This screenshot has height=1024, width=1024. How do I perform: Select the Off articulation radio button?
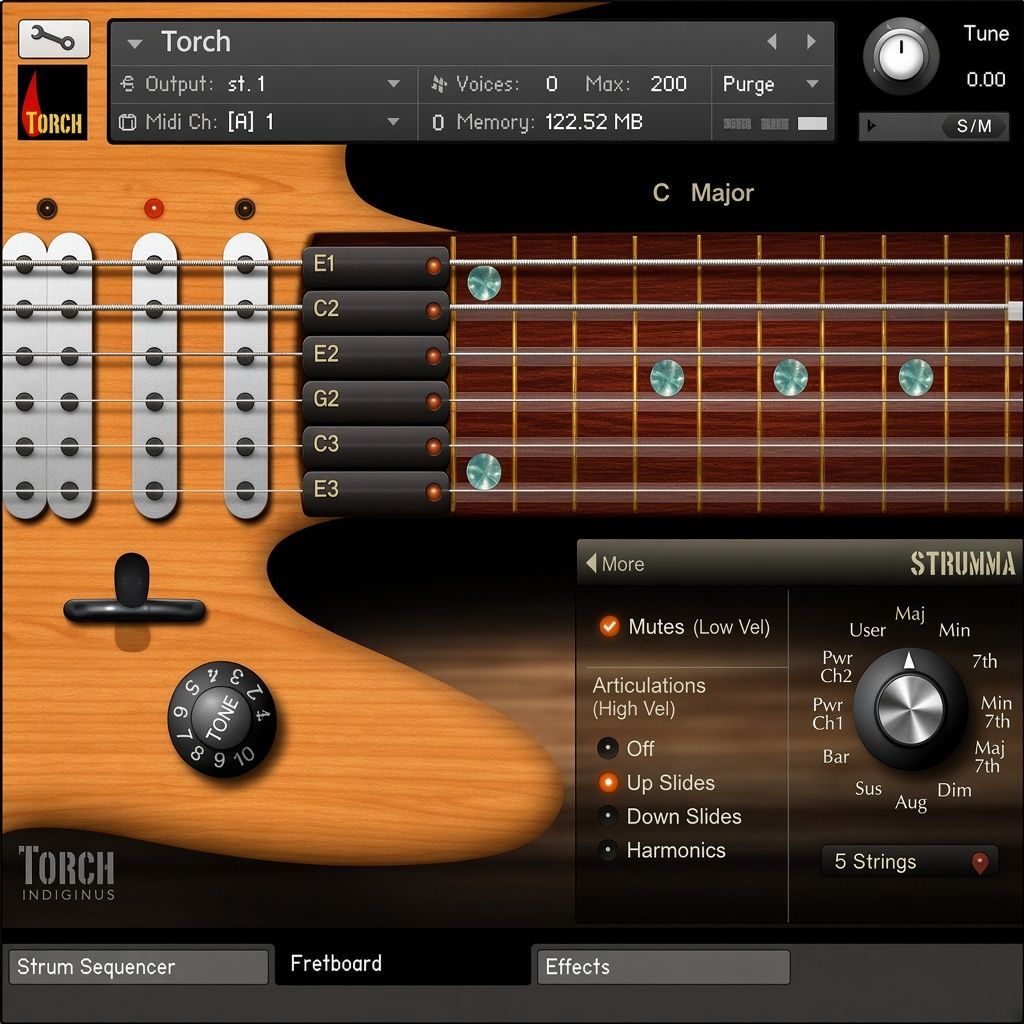pyautogui.click(x=607, y=748)
